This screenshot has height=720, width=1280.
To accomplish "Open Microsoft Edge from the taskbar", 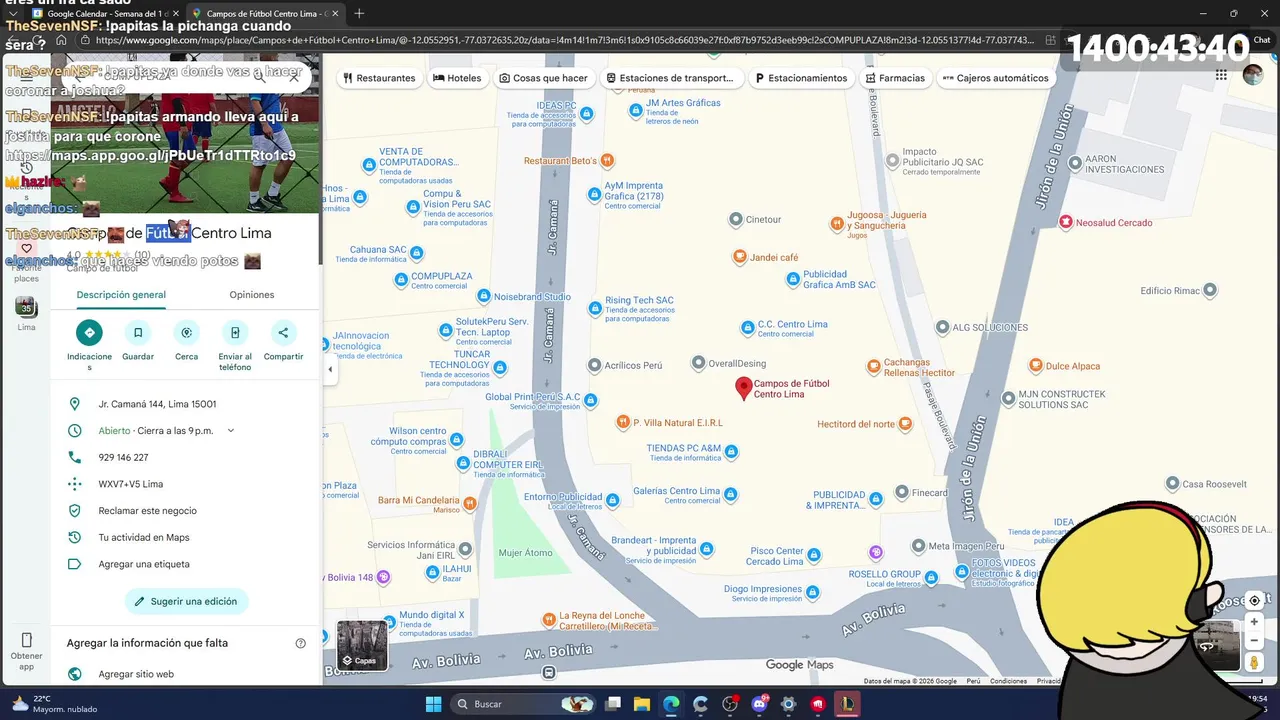I will coord(671,704).
